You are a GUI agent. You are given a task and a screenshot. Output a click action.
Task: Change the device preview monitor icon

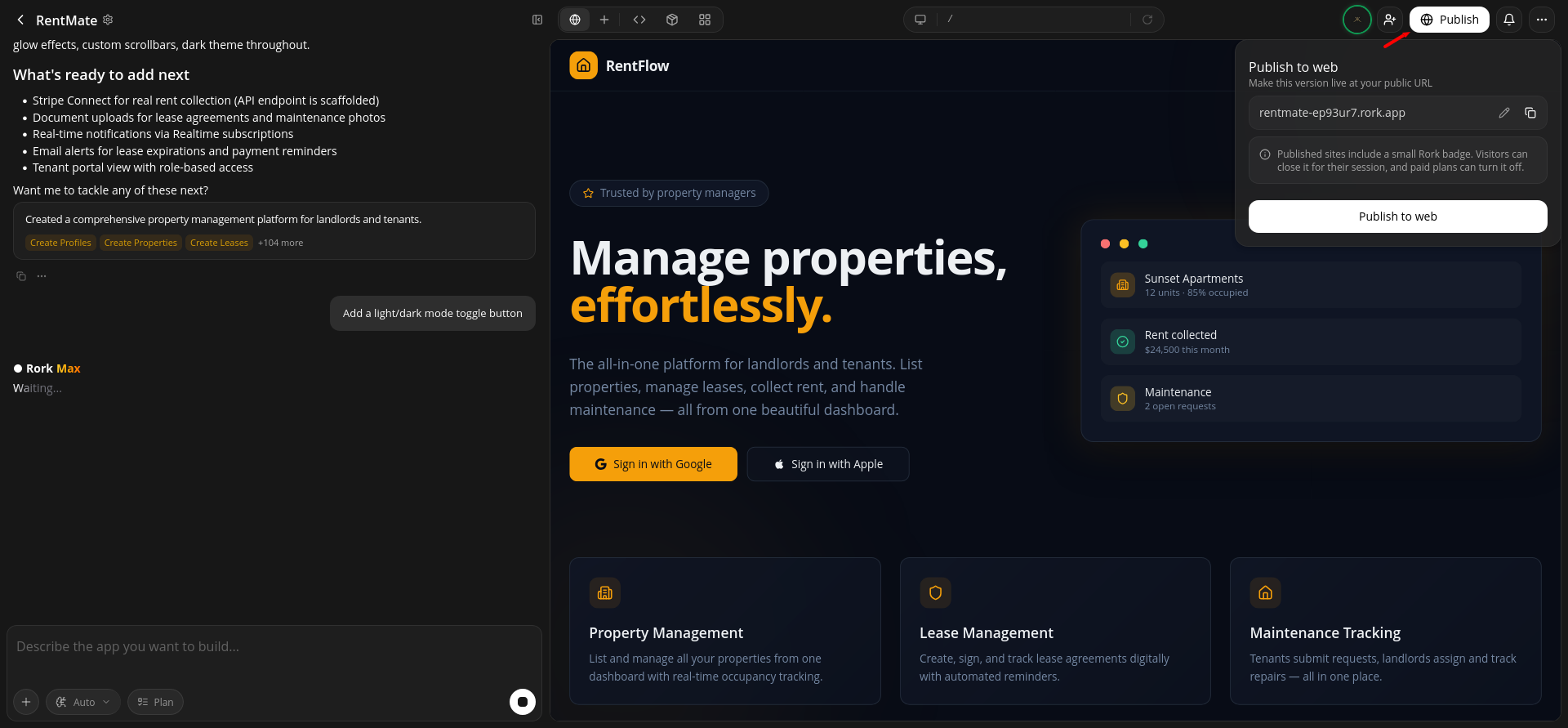920,20
